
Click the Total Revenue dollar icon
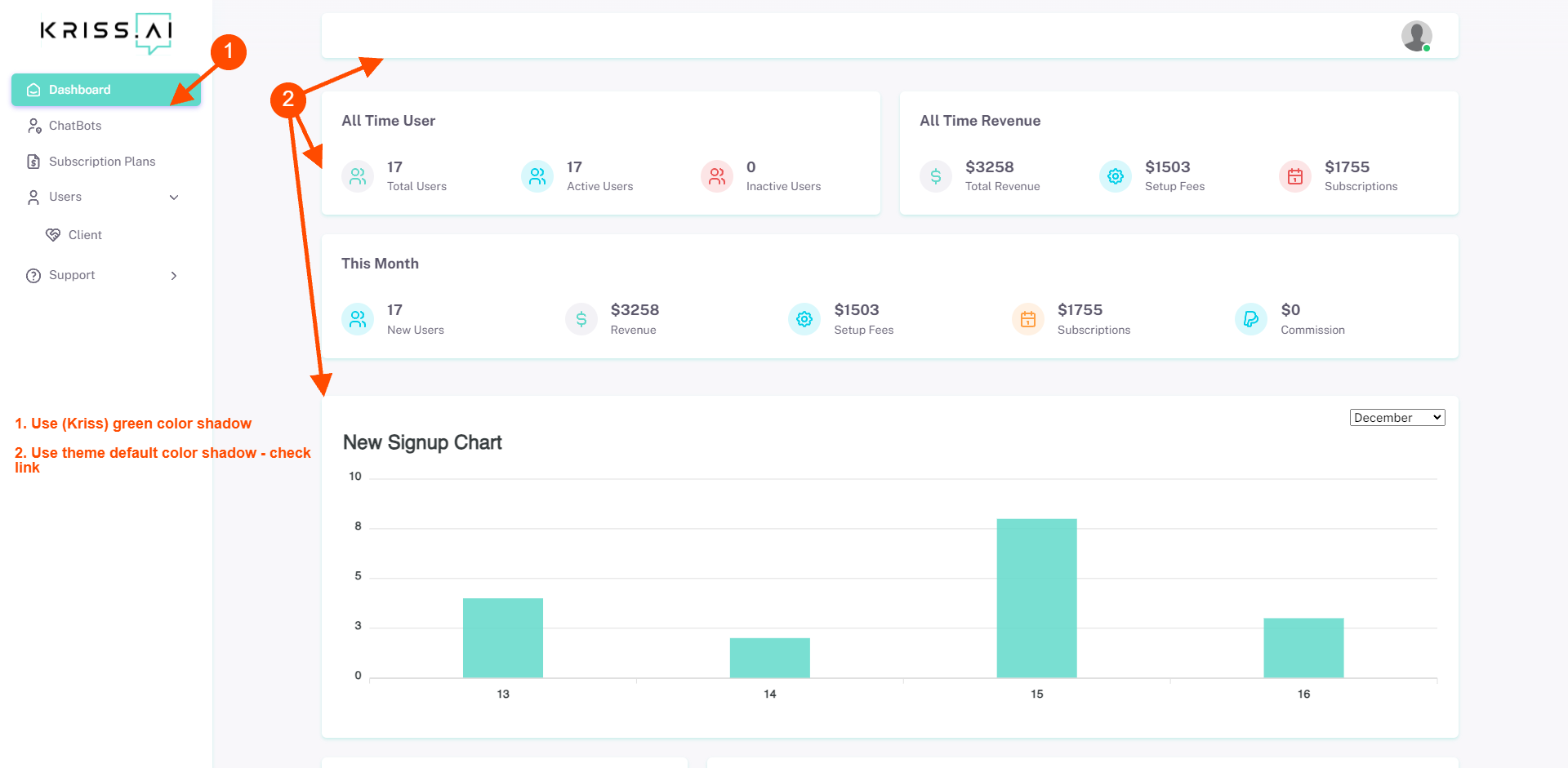coord(936,176)
